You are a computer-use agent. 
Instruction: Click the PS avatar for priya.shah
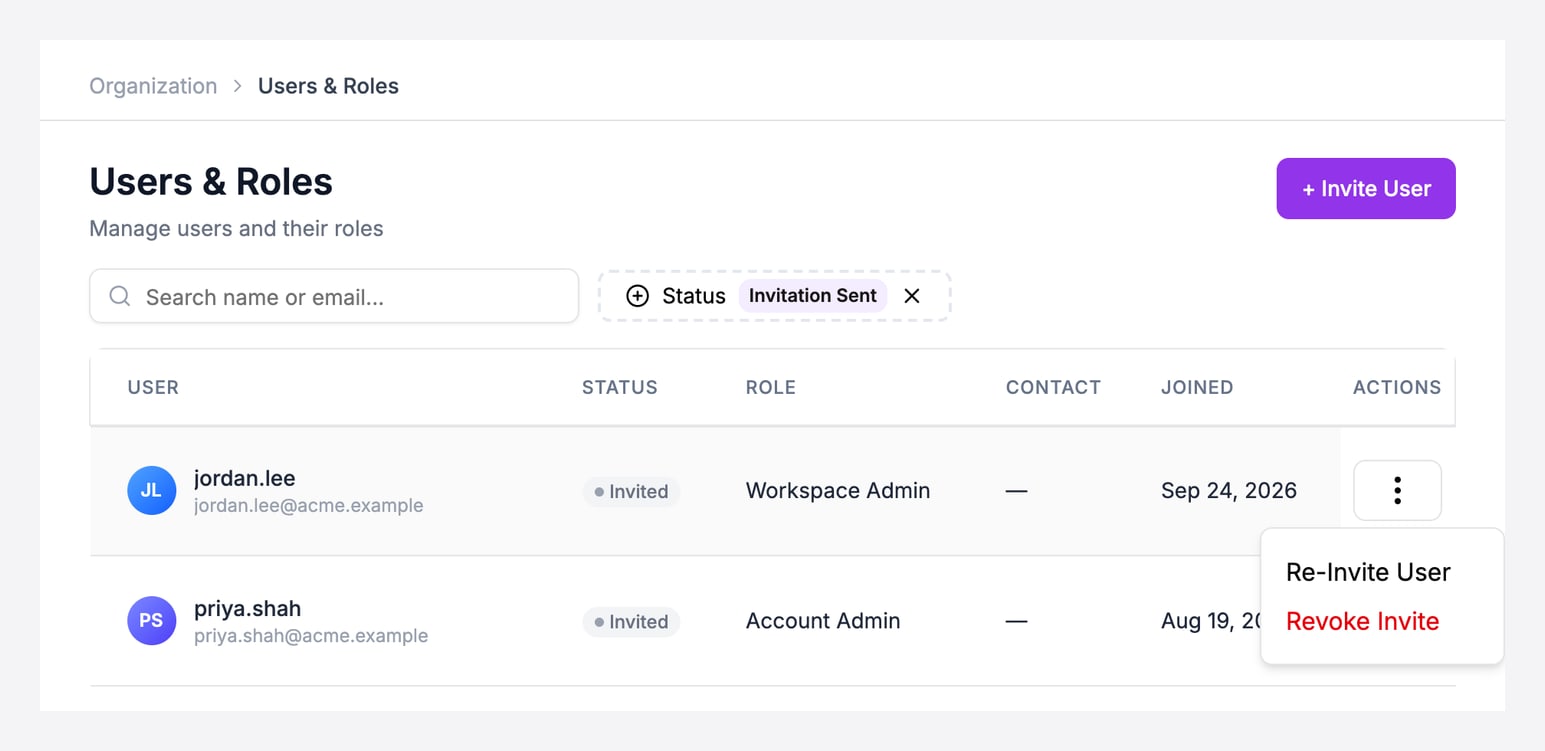pos(151,621)
